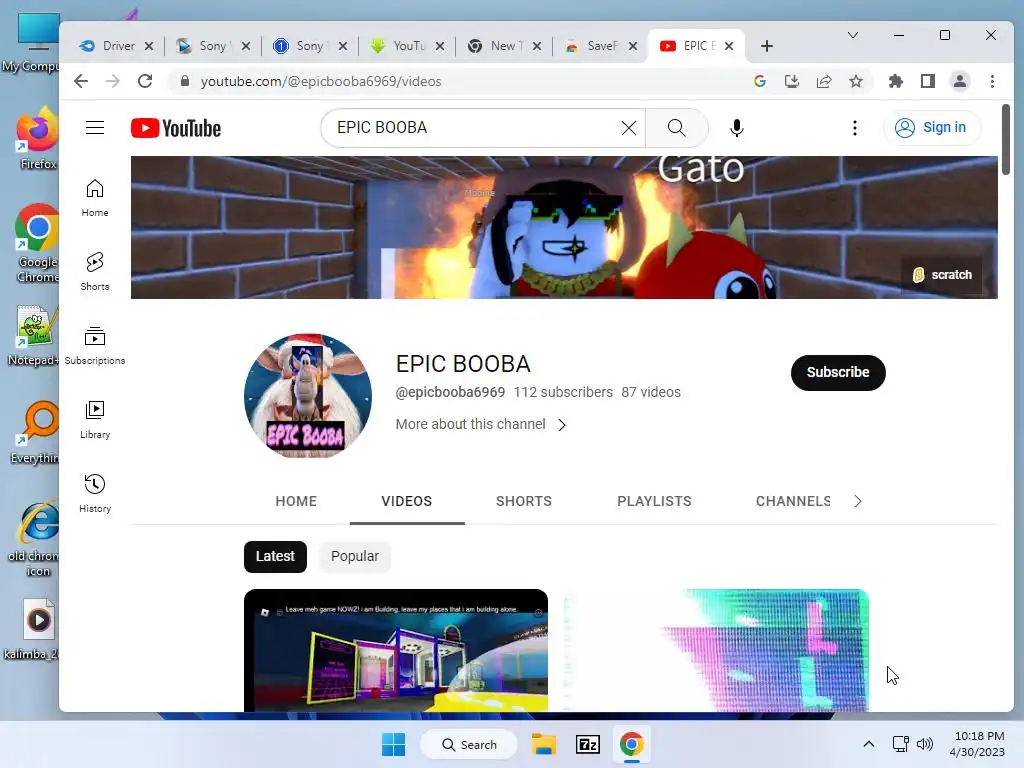Image resolution: width=1024 pixels, height=768 pixels.
Task: Click the 87 videos text
Action: click(651, 392)
